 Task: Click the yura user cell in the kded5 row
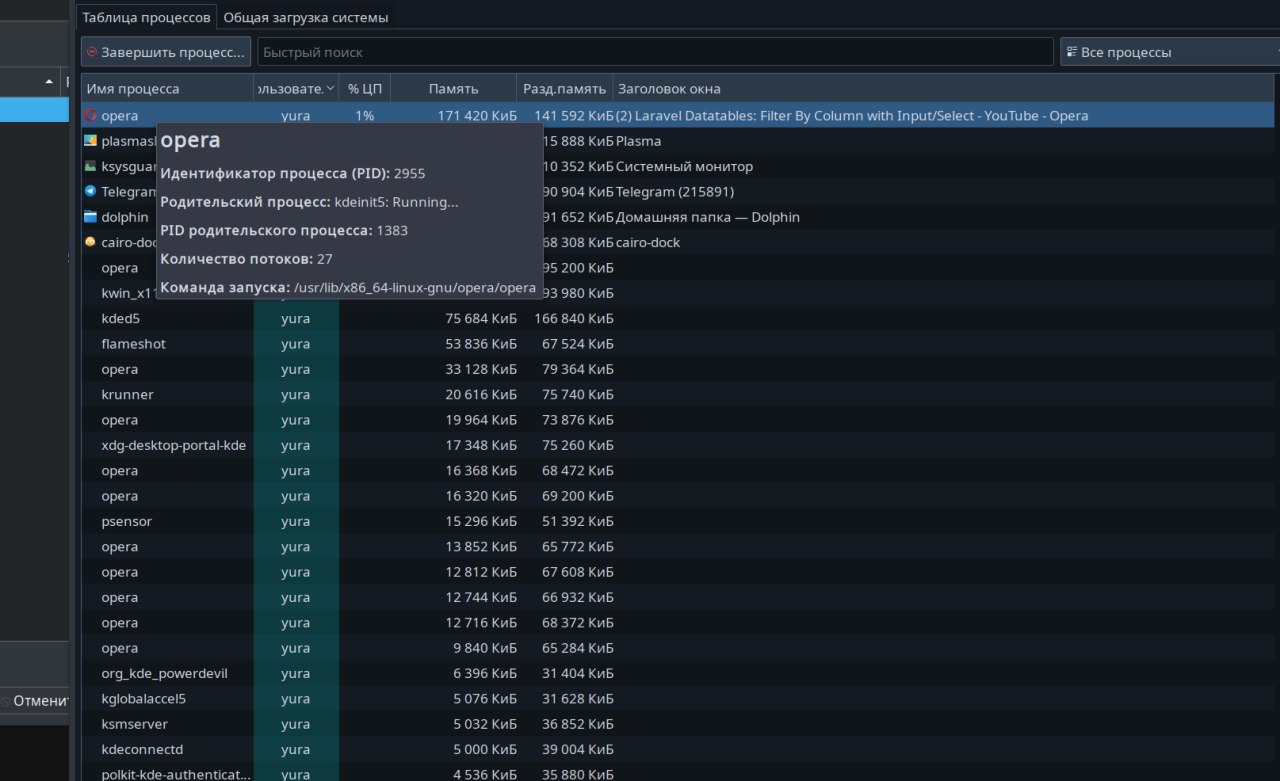pyautogui.click(x=296, y=318)
